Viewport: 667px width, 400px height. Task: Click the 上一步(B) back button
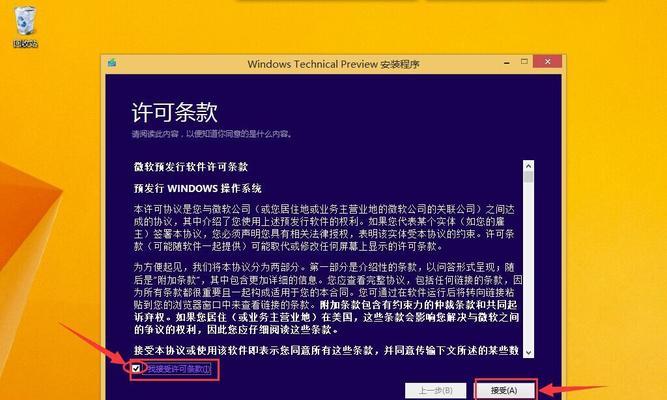(436, 390)
